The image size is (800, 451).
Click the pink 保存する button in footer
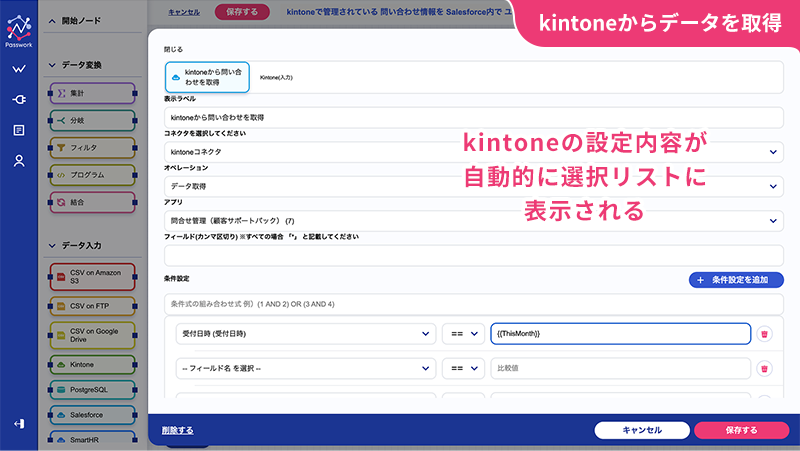tap(741, 430)
